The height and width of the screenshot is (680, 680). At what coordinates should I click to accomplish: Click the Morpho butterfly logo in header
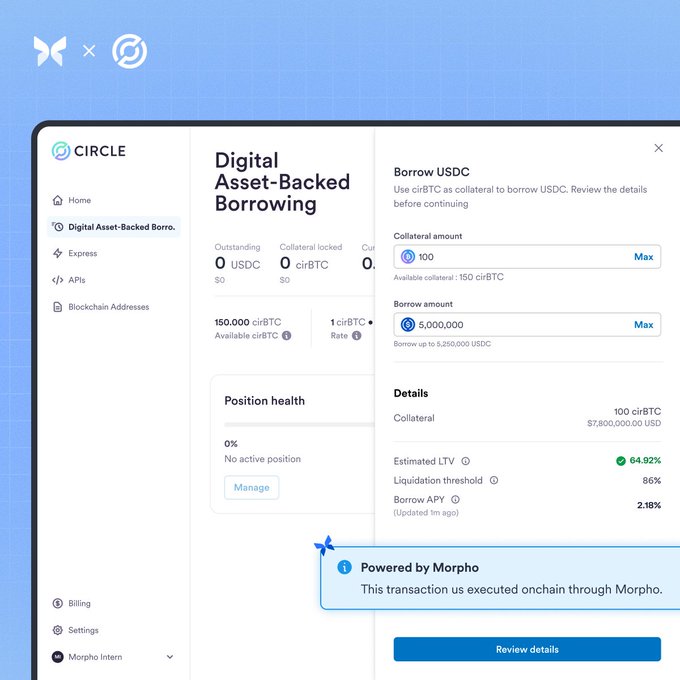tap(50, 51)
